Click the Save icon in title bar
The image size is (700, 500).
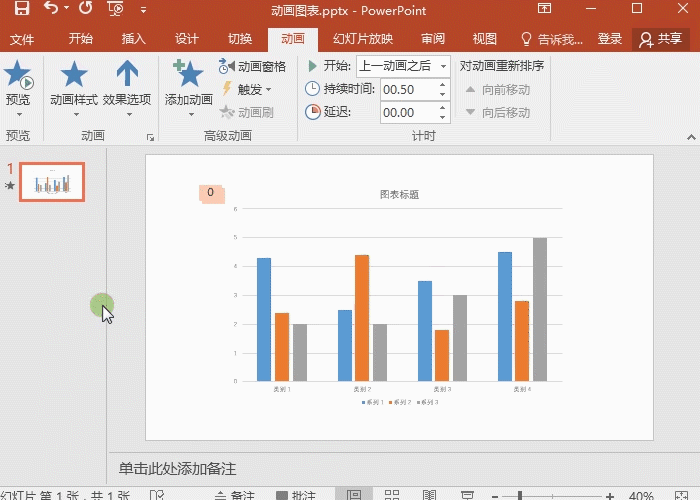coord(21,8)
